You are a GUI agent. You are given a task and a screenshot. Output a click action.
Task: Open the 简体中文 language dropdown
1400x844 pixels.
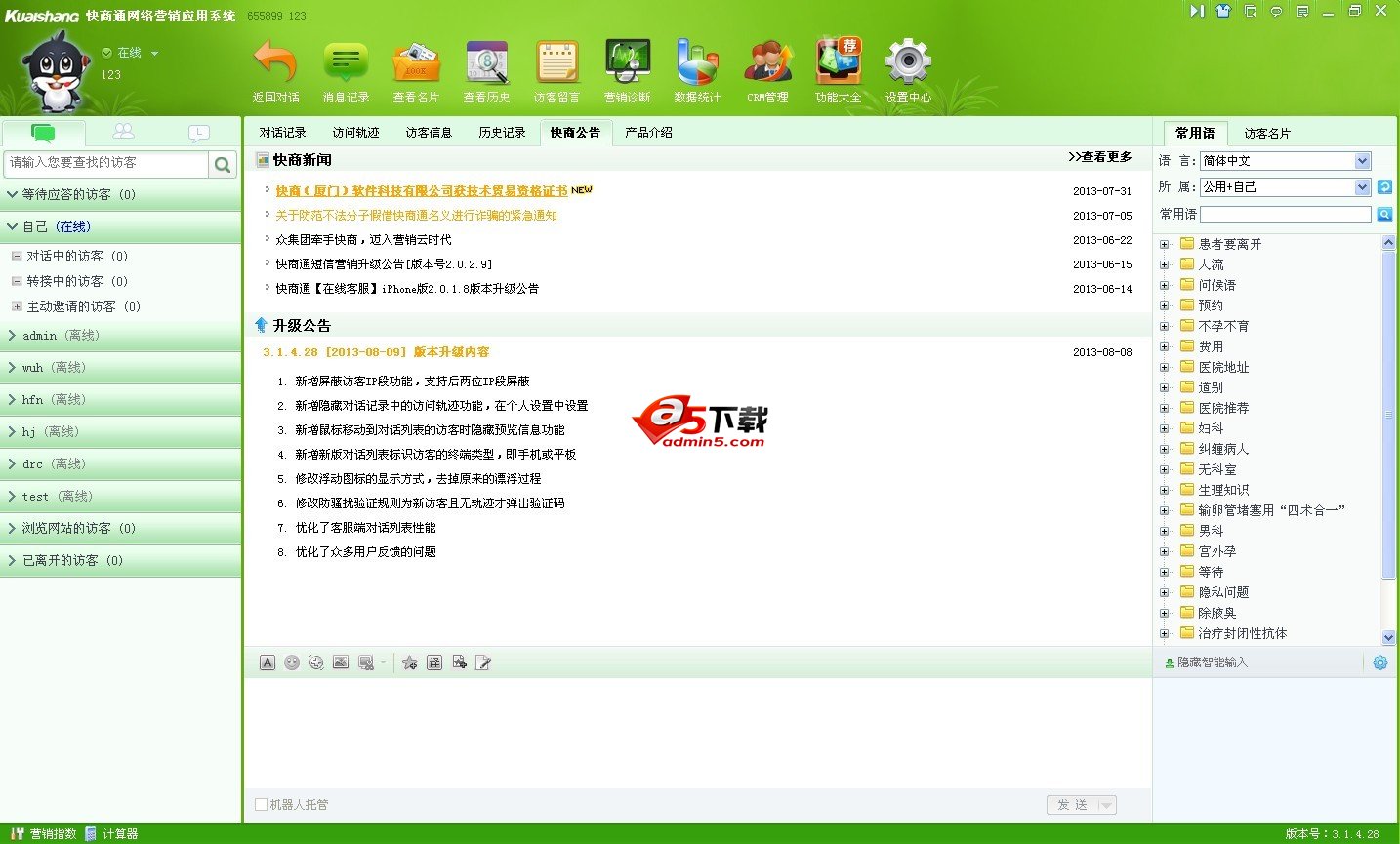coord(1285,160)
